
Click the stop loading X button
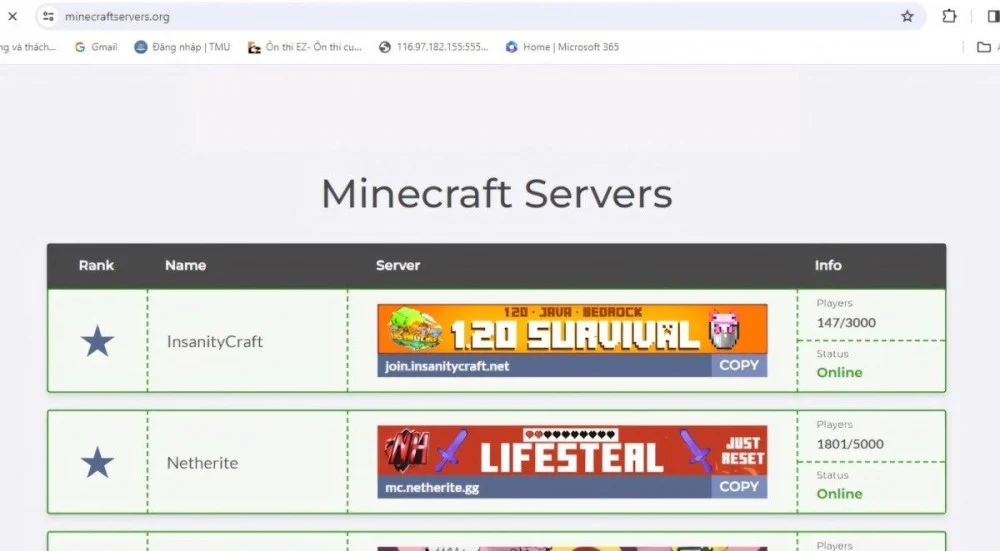(x=12, y=17)
